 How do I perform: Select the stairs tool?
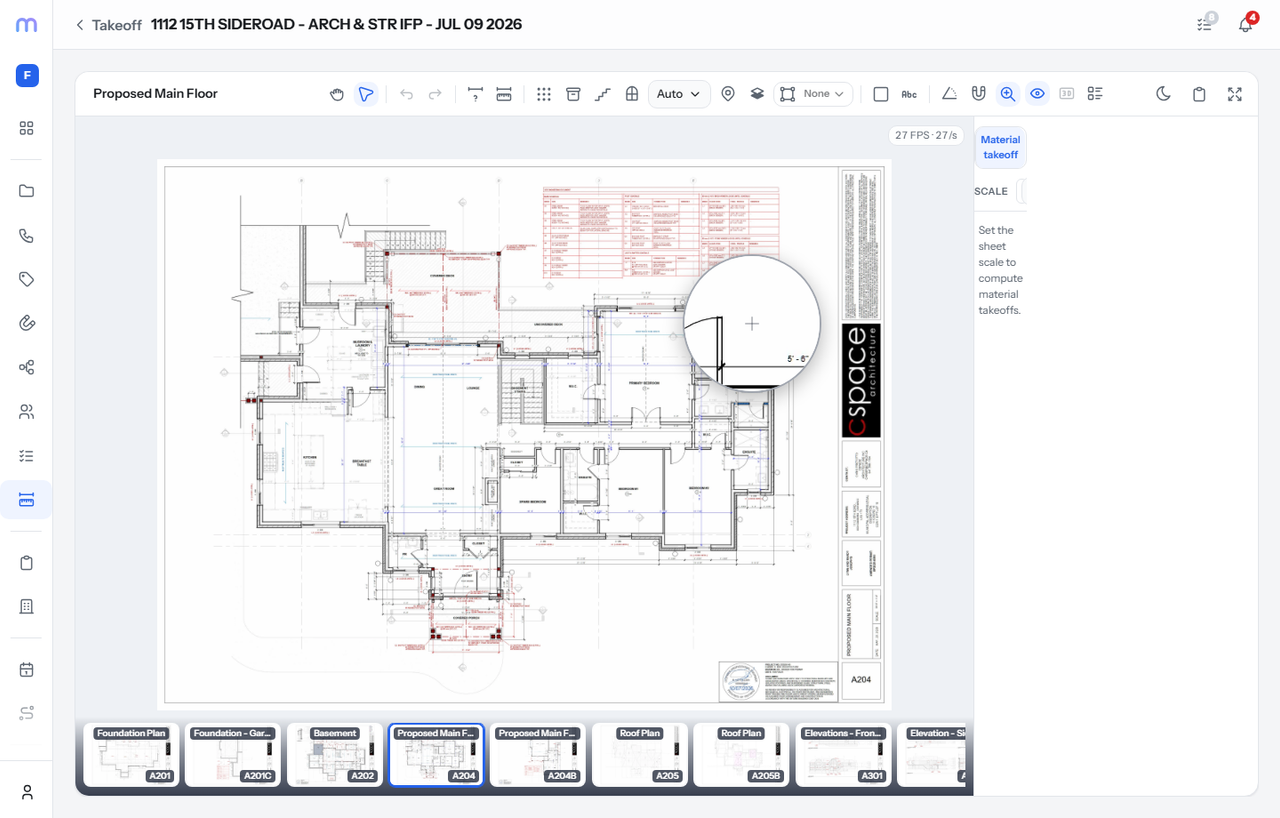[x=602, y=94]
